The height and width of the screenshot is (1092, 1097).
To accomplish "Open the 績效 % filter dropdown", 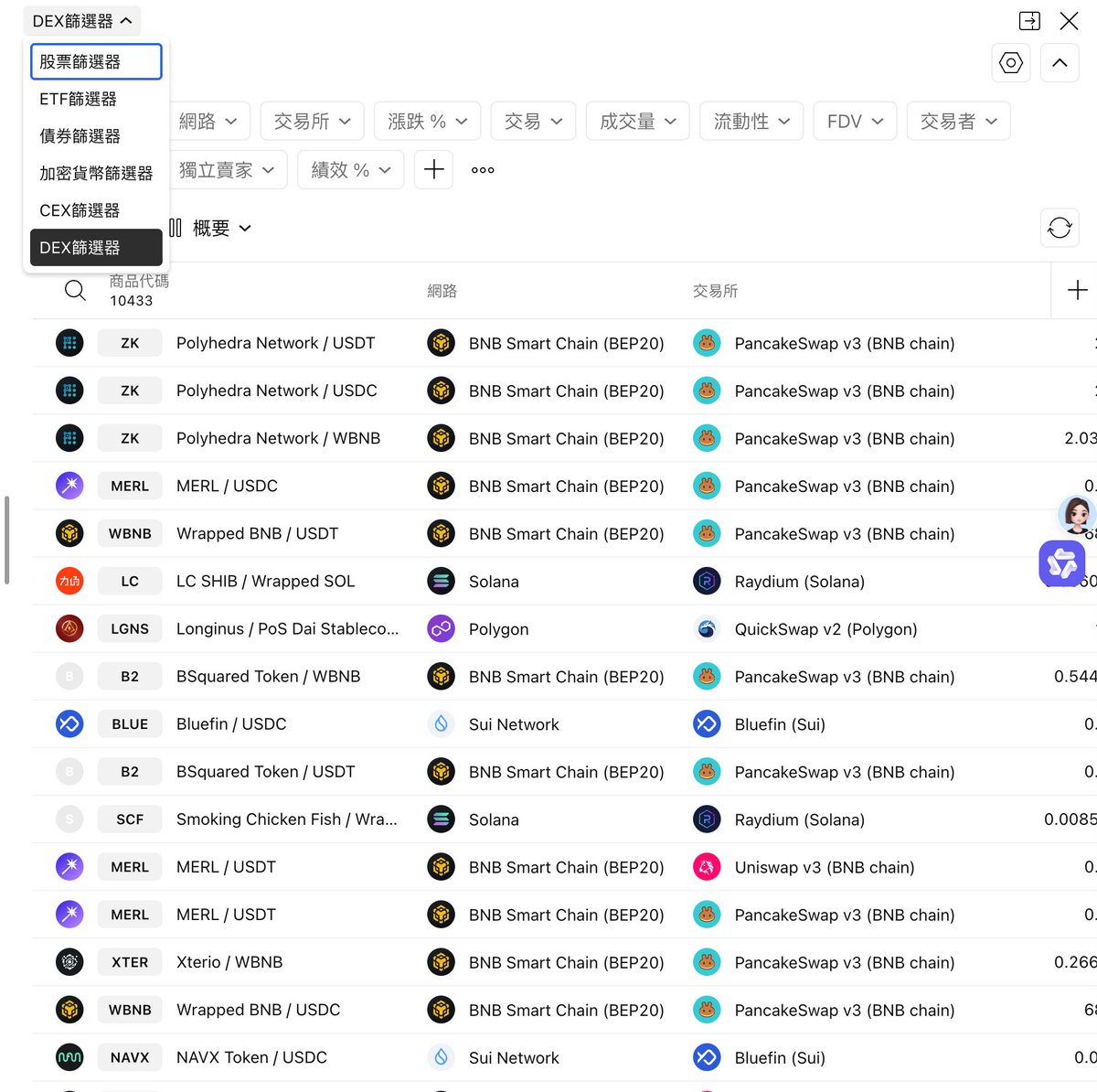I will [351, 170].
